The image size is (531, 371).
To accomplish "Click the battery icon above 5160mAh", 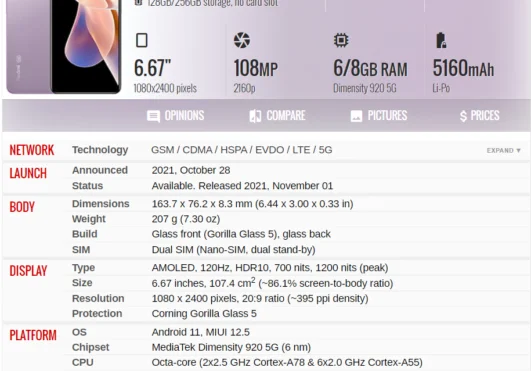I will point(441,40).
